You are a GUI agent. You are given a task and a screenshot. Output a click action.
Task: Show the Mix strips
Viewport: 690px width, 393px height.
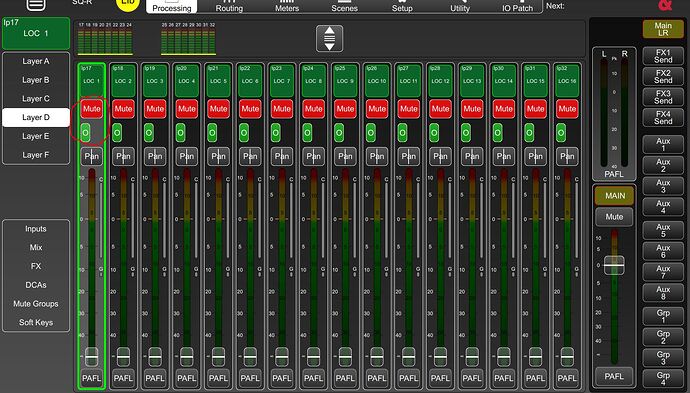36,247
